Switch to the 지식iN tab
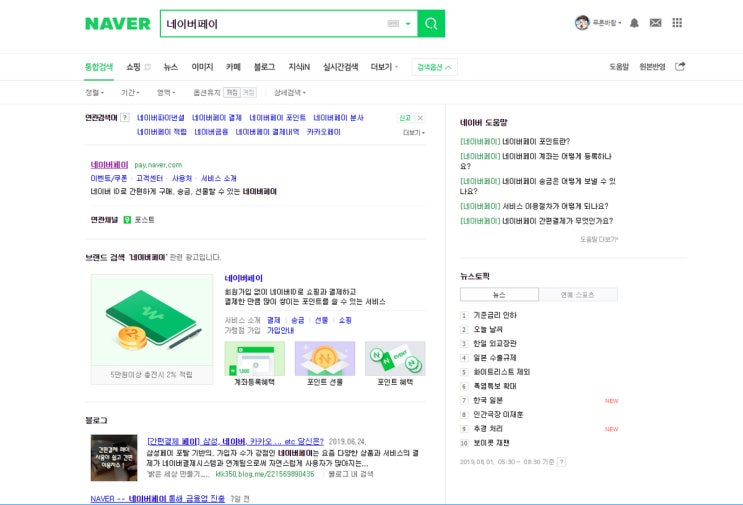Image resolution: width=743 pixels, height=505 pixels. point(299,67)
